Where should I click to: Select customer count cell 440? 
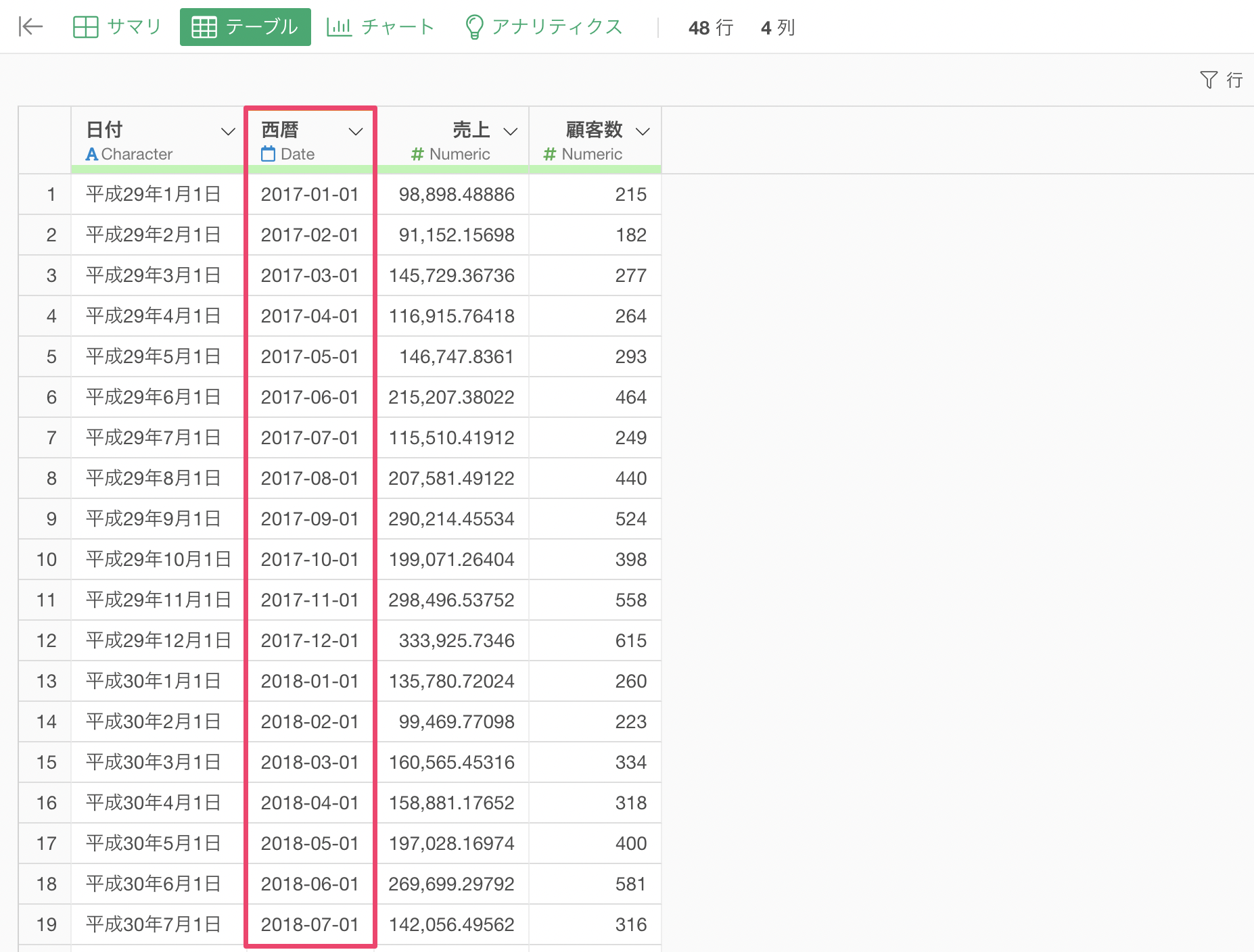click(x=595, y=478)
